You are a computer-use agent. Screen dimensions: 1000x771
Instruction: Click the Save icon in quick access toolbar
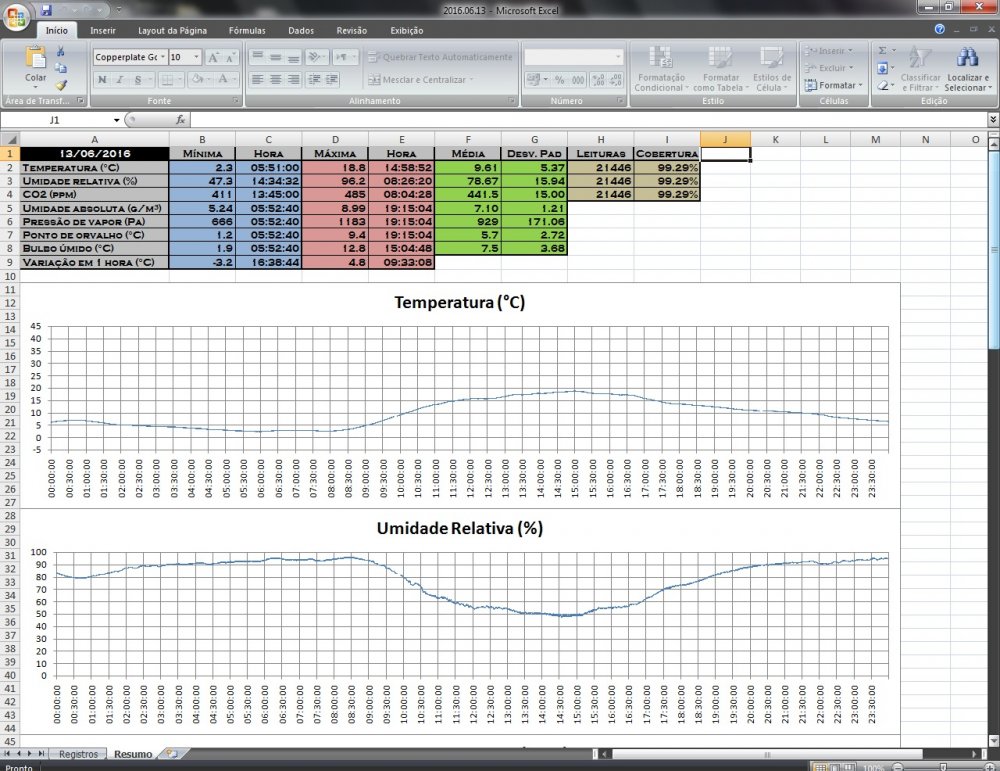47,9
